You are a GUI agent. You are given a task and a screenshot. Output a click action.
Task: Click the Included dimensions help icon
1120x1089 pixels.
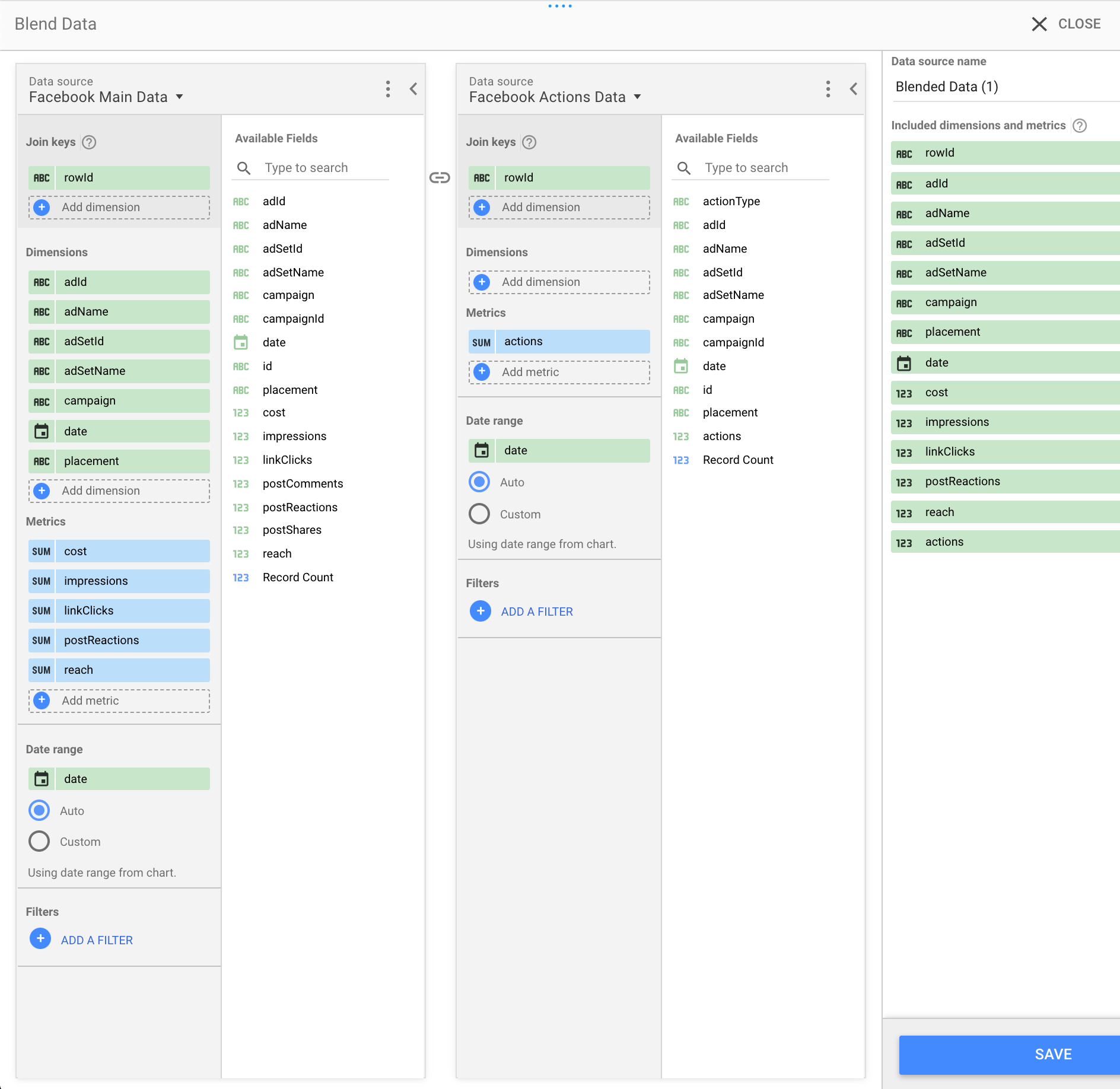(x=1079, y=125)
